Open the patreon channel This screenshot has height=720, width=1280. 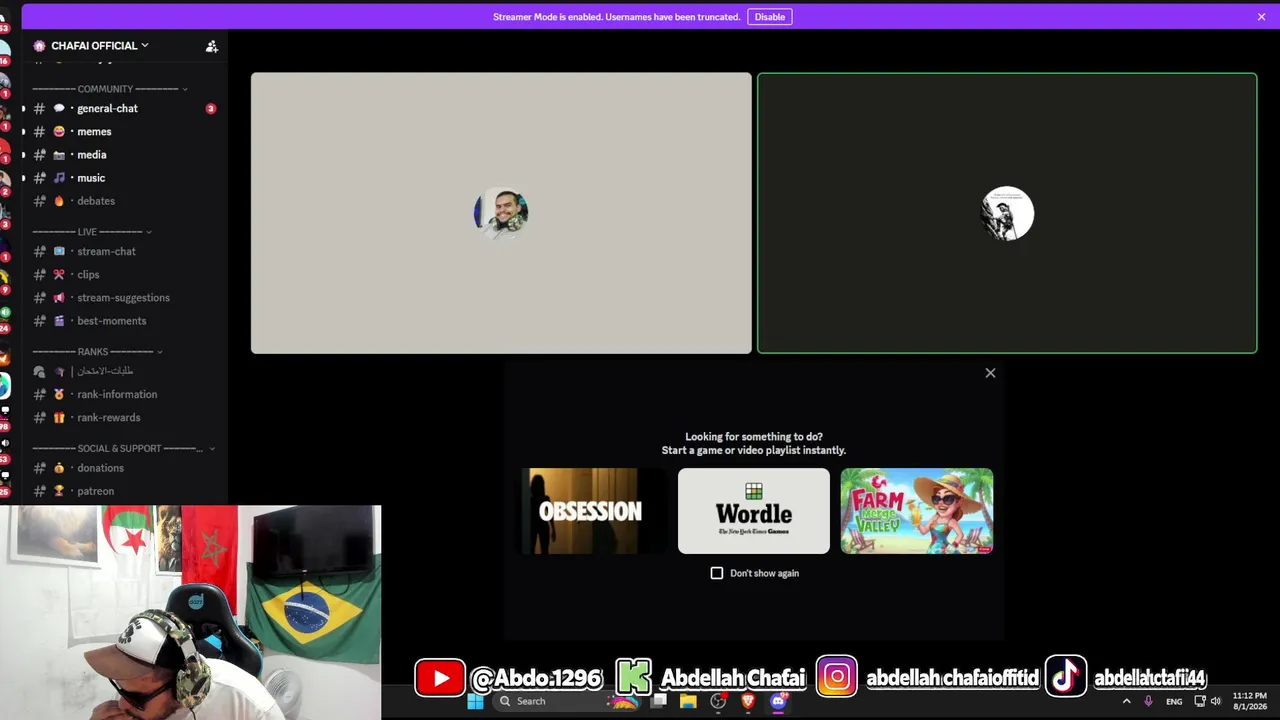point(125,490)
